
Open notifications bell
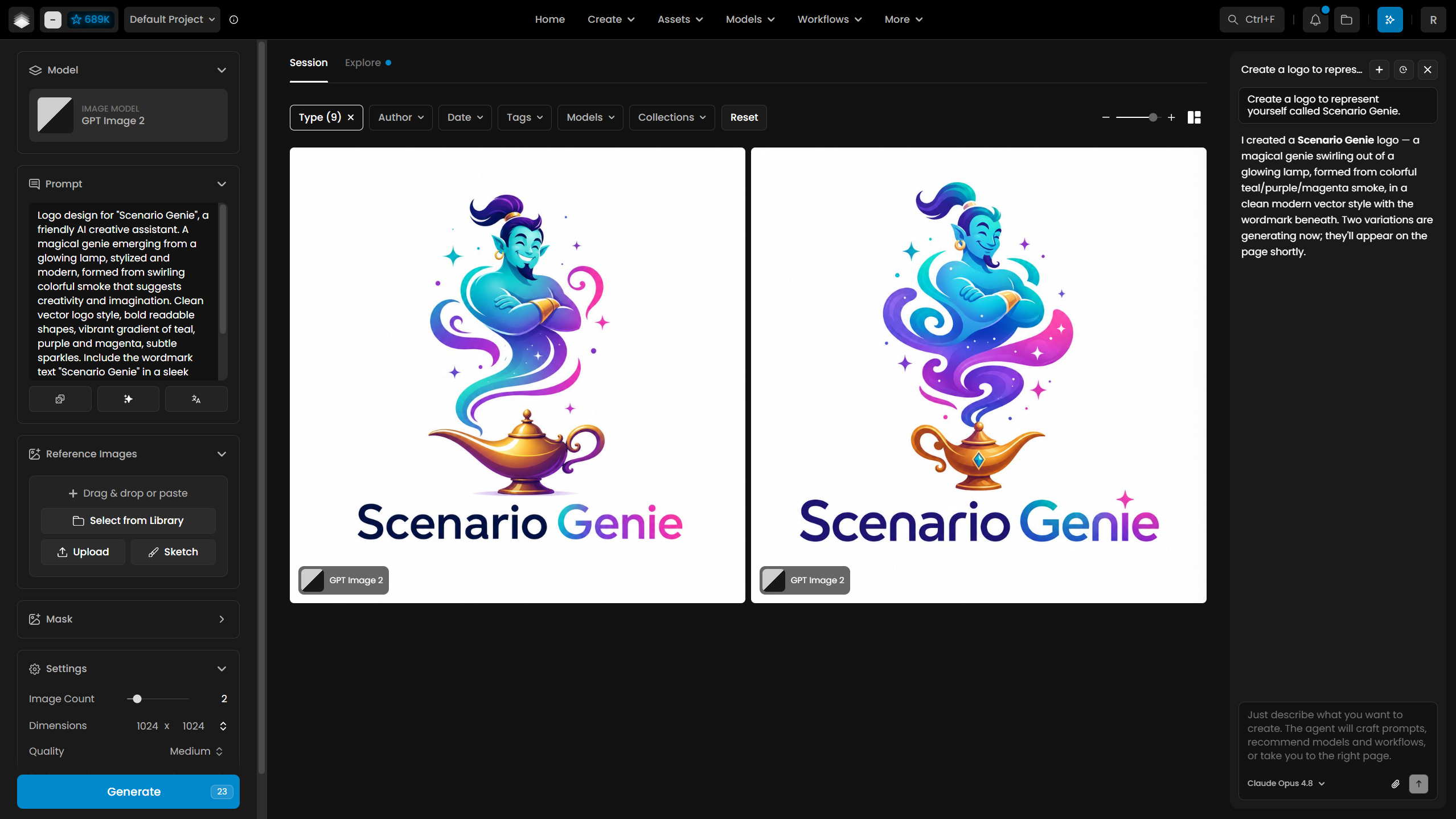pyautogui.click(x=1315, y=19)
